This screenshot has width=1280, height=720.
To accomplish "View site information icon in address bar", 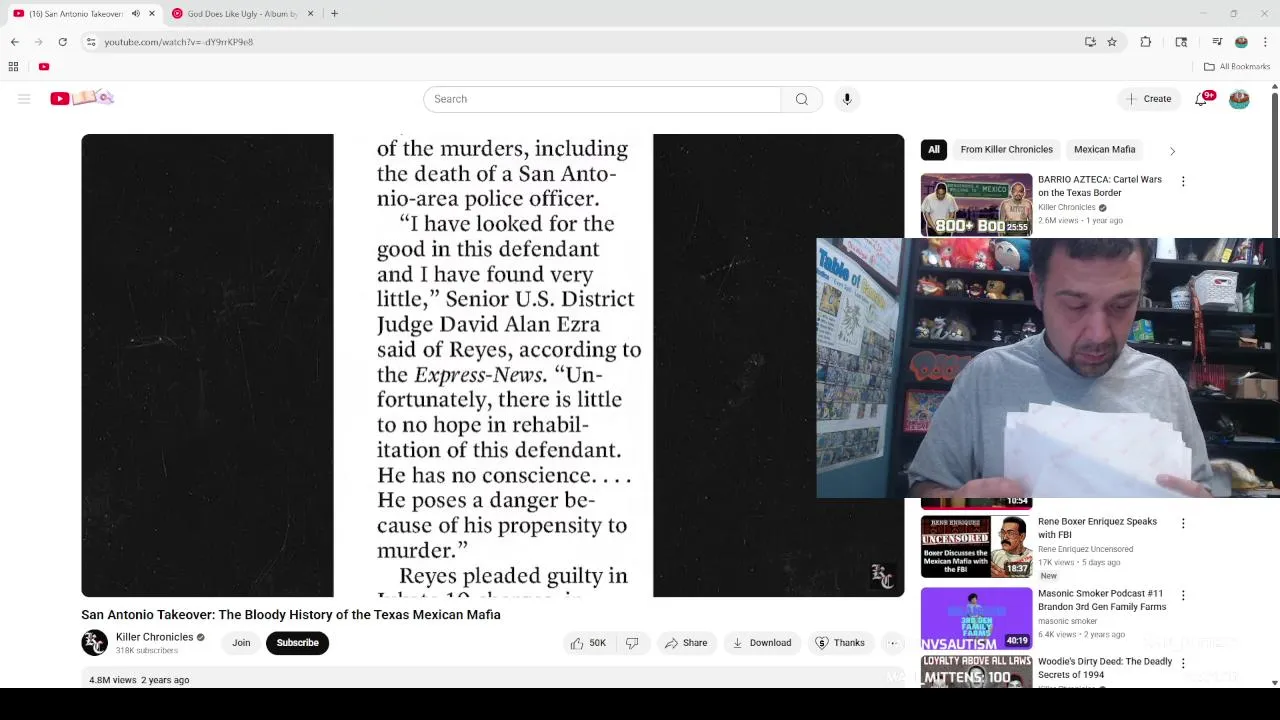I will pyautogui.click(x=91, y=42).
